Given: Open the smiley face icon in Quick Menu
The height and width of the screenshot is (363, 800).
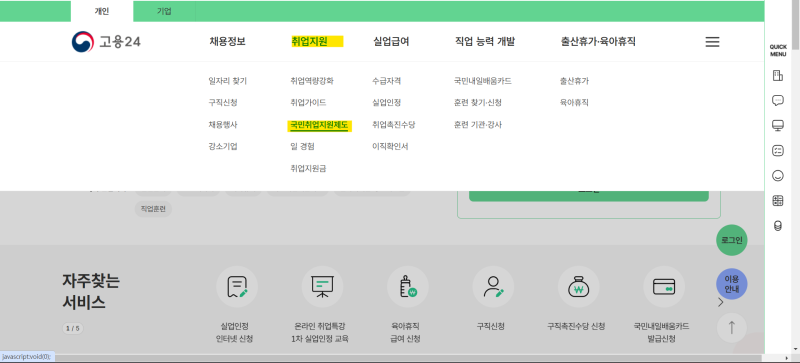Looking at the screenshot, I should pyautogui.click(x=778, y=176).
